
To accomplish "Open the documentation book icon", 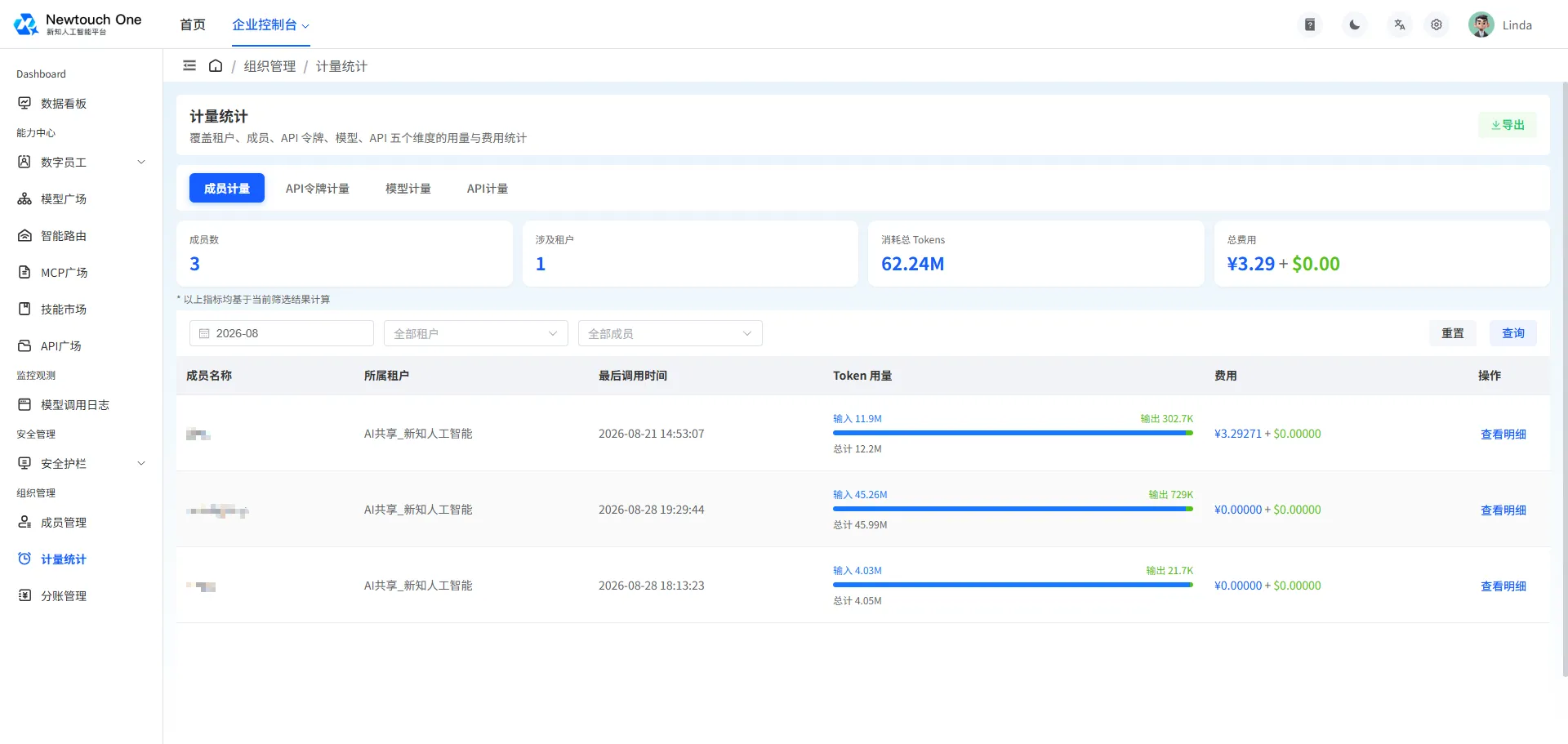I will coord(1310,25).
